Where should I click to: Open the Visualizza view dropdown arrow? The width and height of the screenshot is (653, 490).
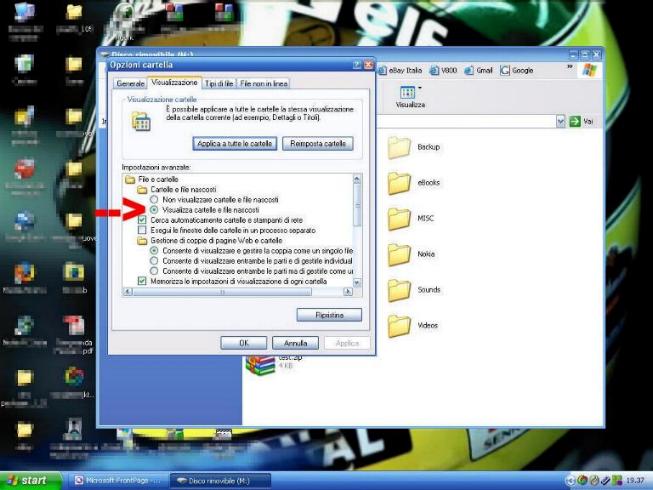[x=419, y=88]
